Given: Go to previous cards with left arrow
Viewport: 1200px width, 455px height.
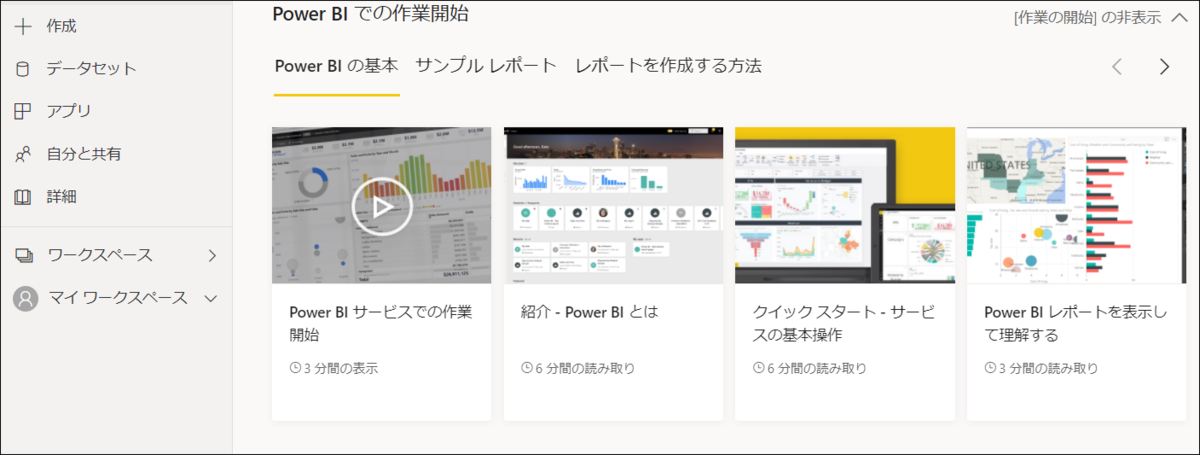Looking at the screenshot, I should coord(1117,67).
